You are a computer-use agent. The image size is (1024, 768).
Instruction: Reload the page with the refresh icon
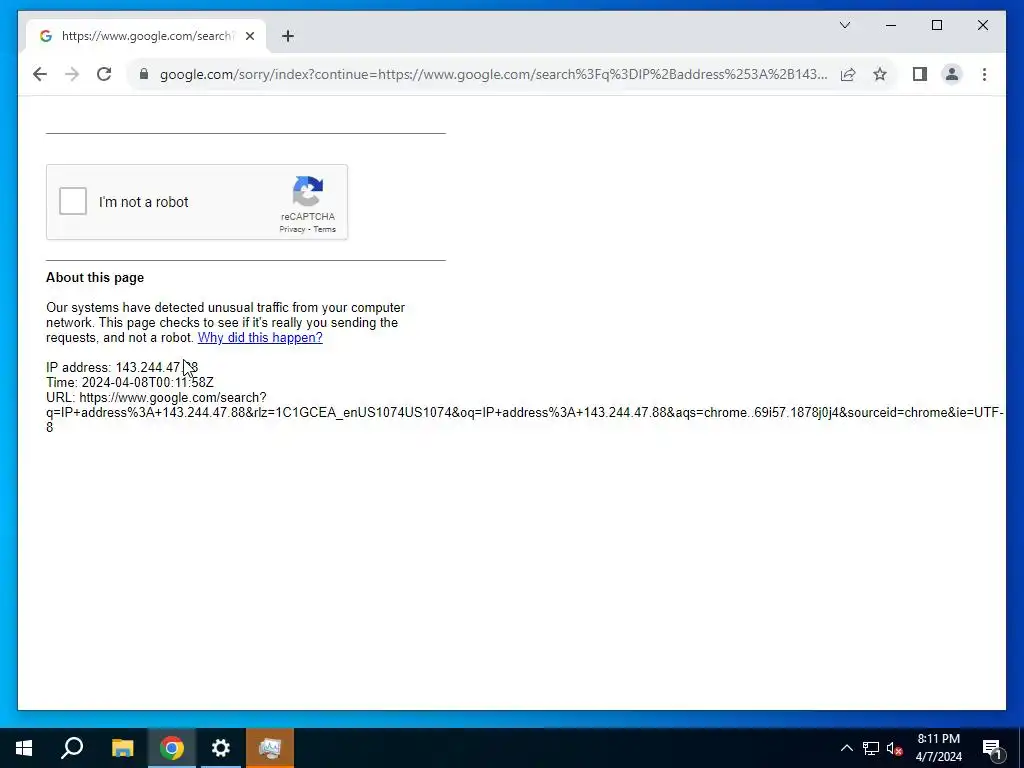point(104,74)
